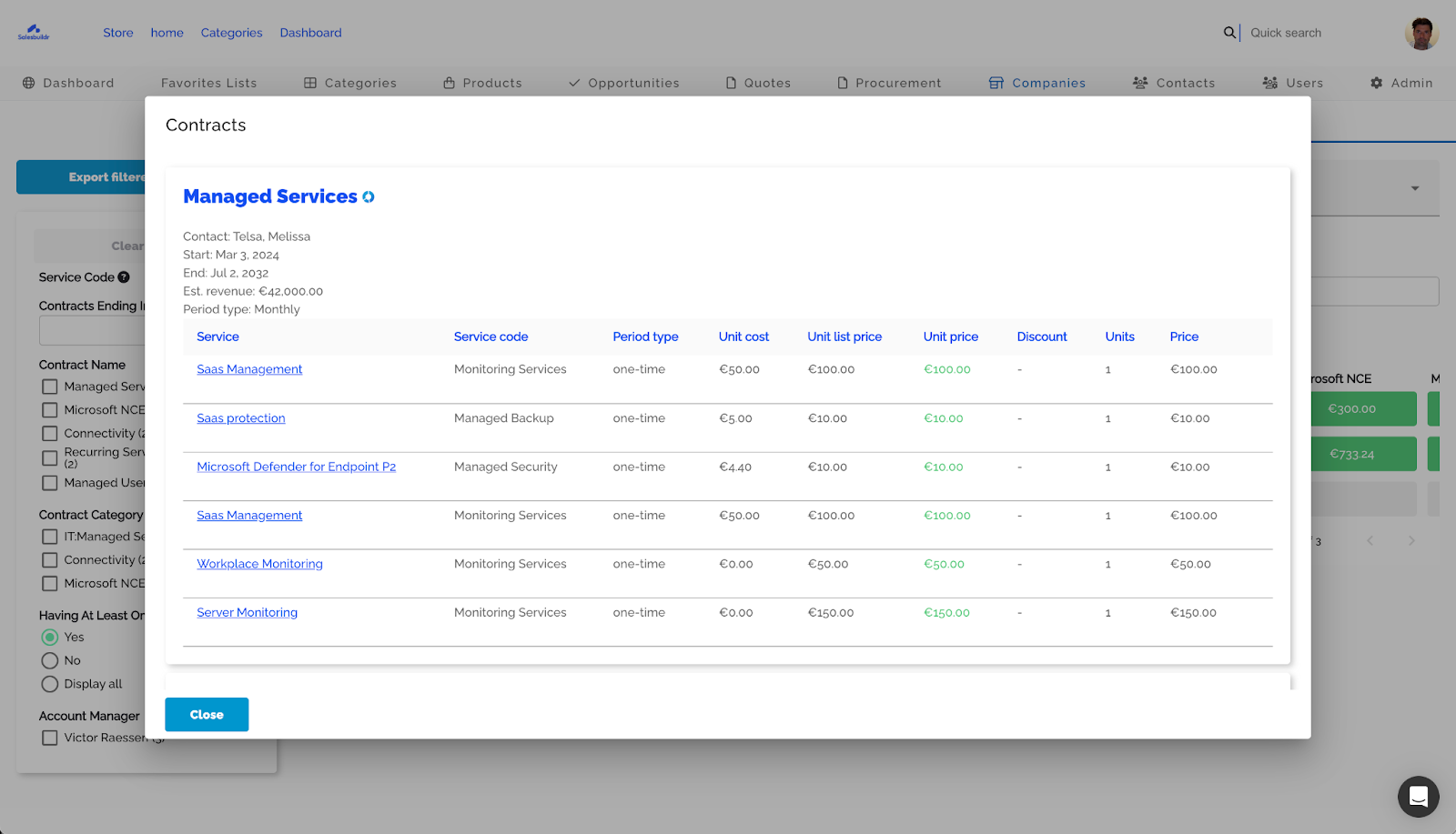Screen dimensions: 1456x834
Task: Toggle Microsoft NCE contract name checkbox
Action: (x=50, y=410)
